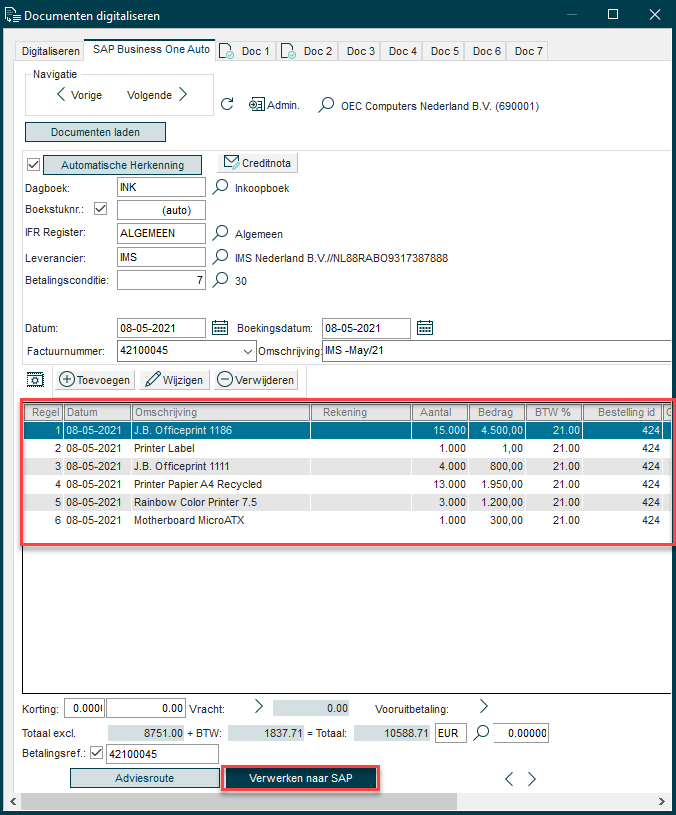
Task: Click the Vorige left arrow in Navigatie
Action: [x=61, y=95]
